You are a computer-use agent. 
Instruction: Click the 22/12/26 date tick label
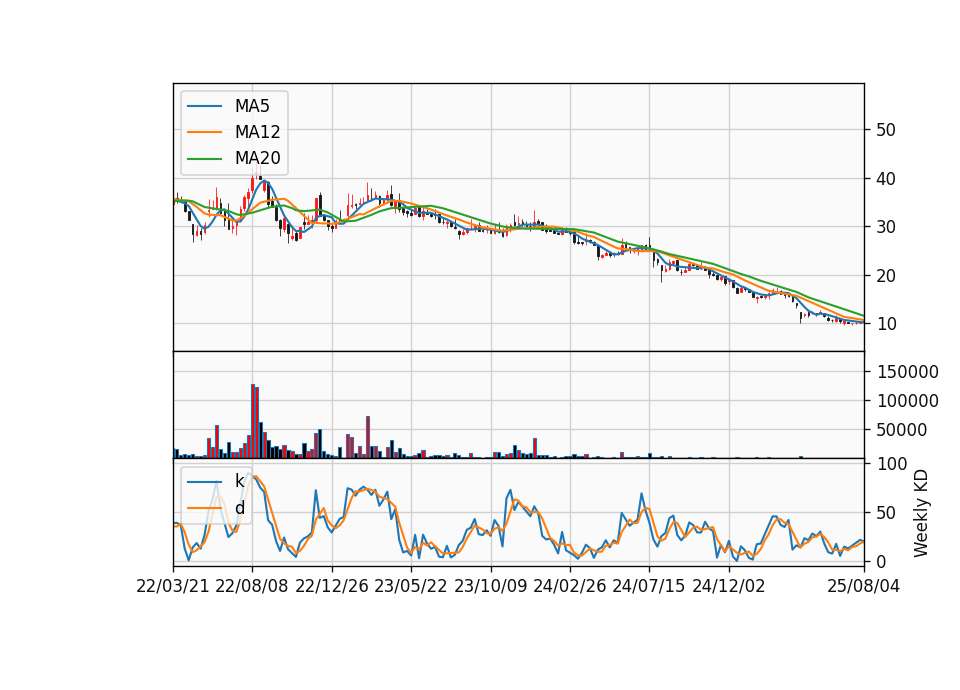[x=332, y=586]
